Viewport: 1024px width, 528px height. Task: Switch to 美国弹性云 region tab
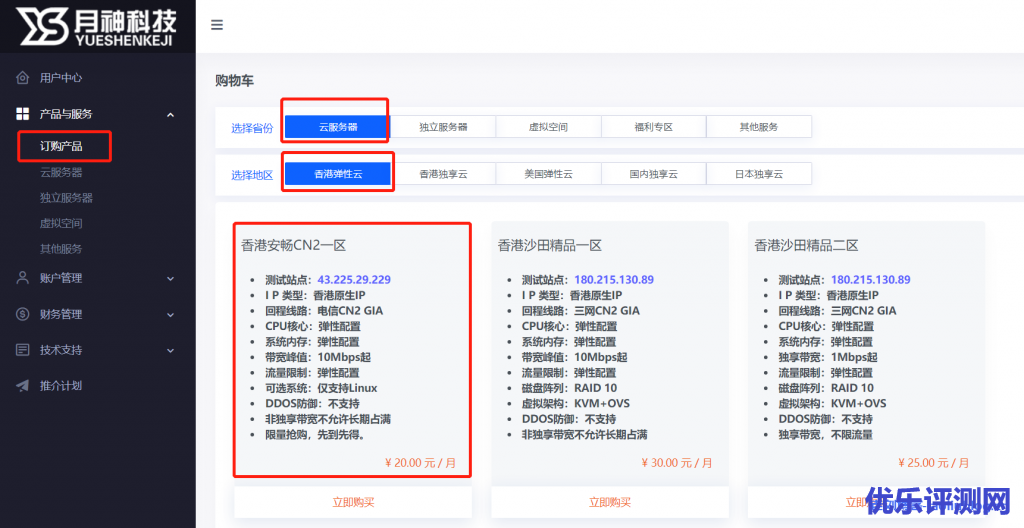548,174
